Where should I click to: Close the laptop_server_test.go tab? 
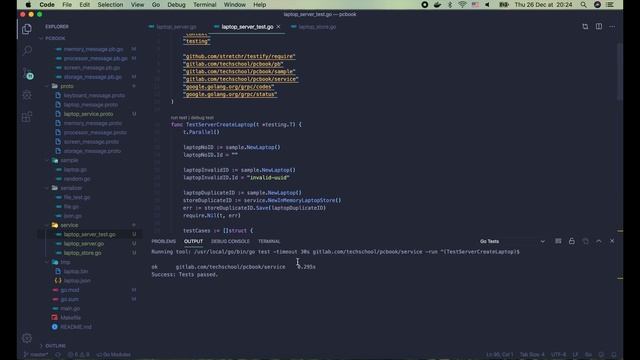pos(278,27)
